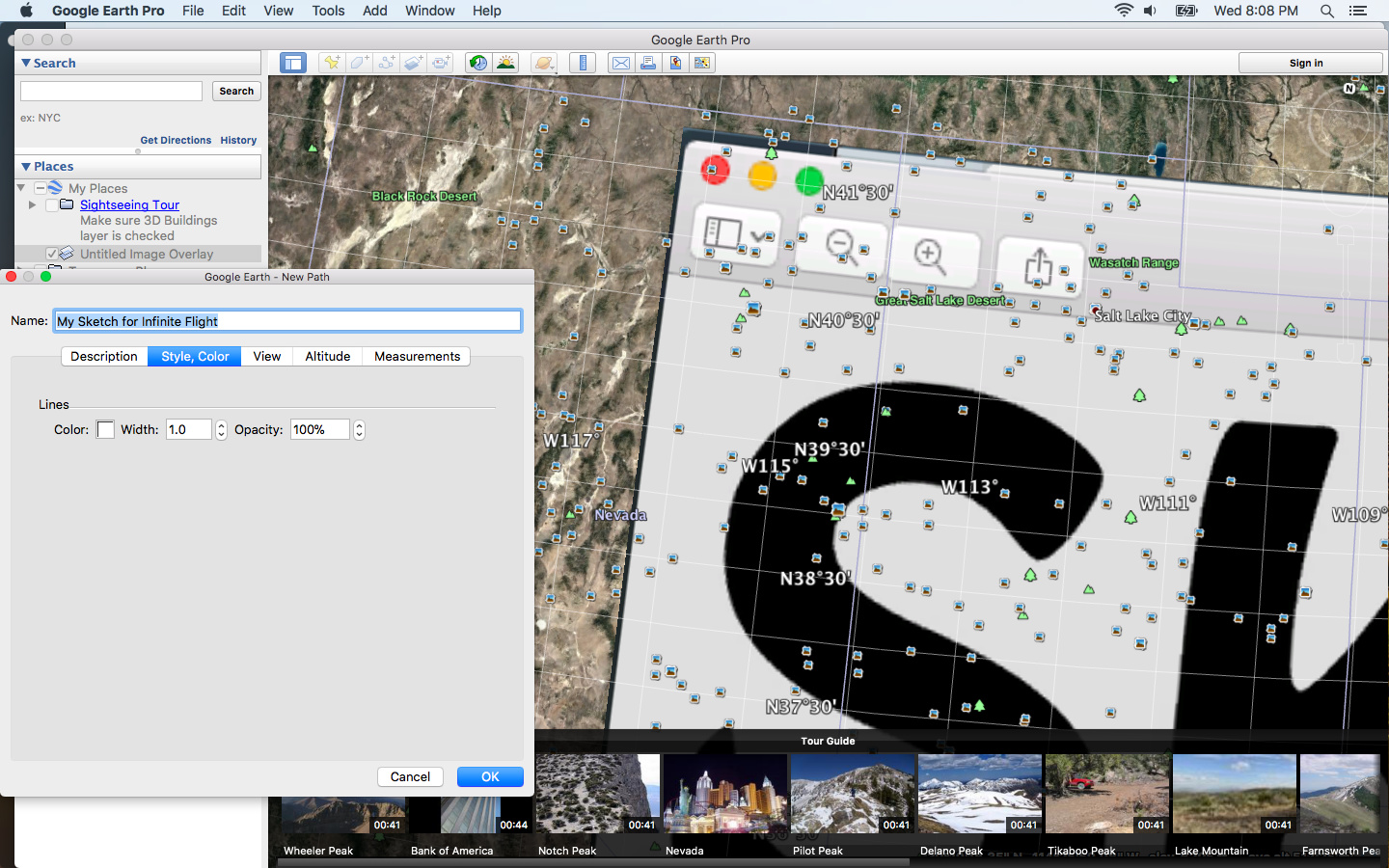Open the Tools menu
Image resolution: width=1389 pixels, height=868 pixels.
328,11
